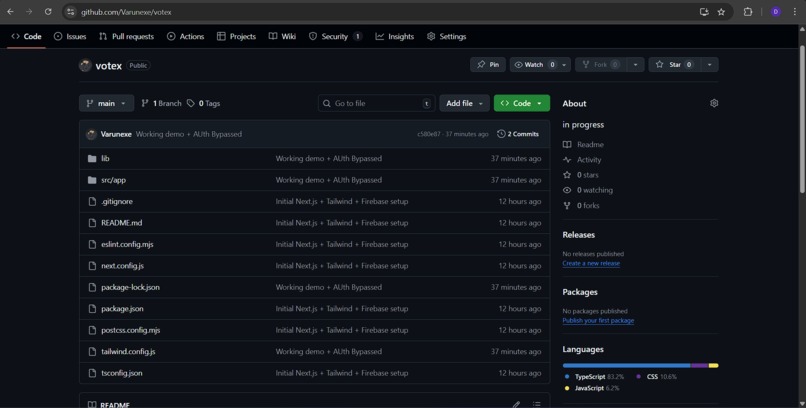Click the CSS 10.6% language entry
This screenshot has height=408, width=806.
click(x=656, y=377)
